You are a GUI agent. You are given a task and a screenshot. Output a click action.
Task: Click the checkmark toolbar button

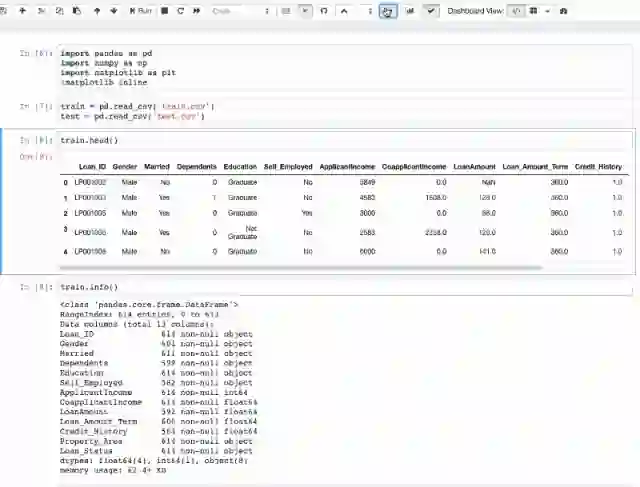pos(431,11)
